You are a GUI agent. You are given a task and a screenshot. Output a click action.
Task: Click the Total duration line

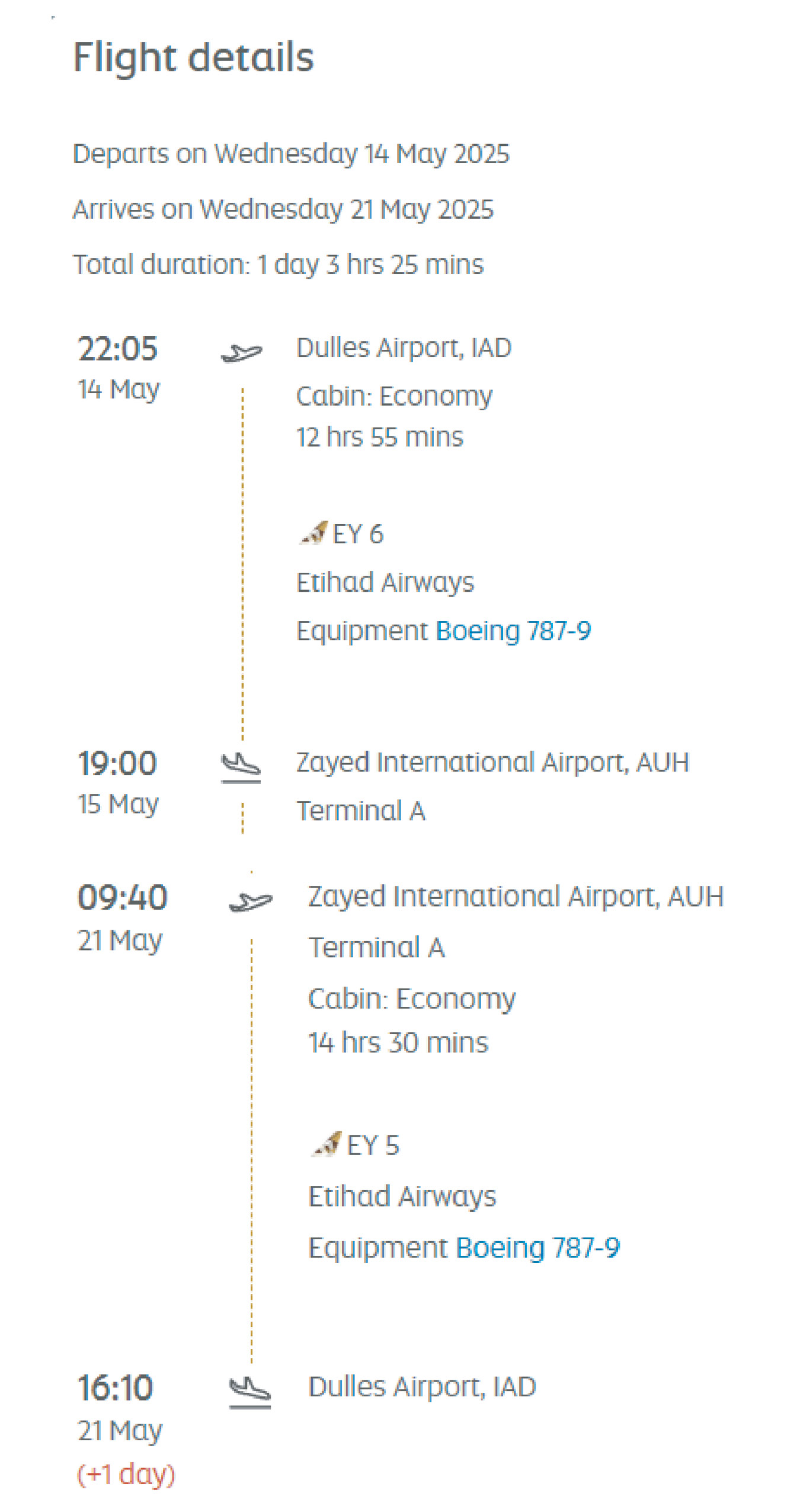click(x=278, y=264)
